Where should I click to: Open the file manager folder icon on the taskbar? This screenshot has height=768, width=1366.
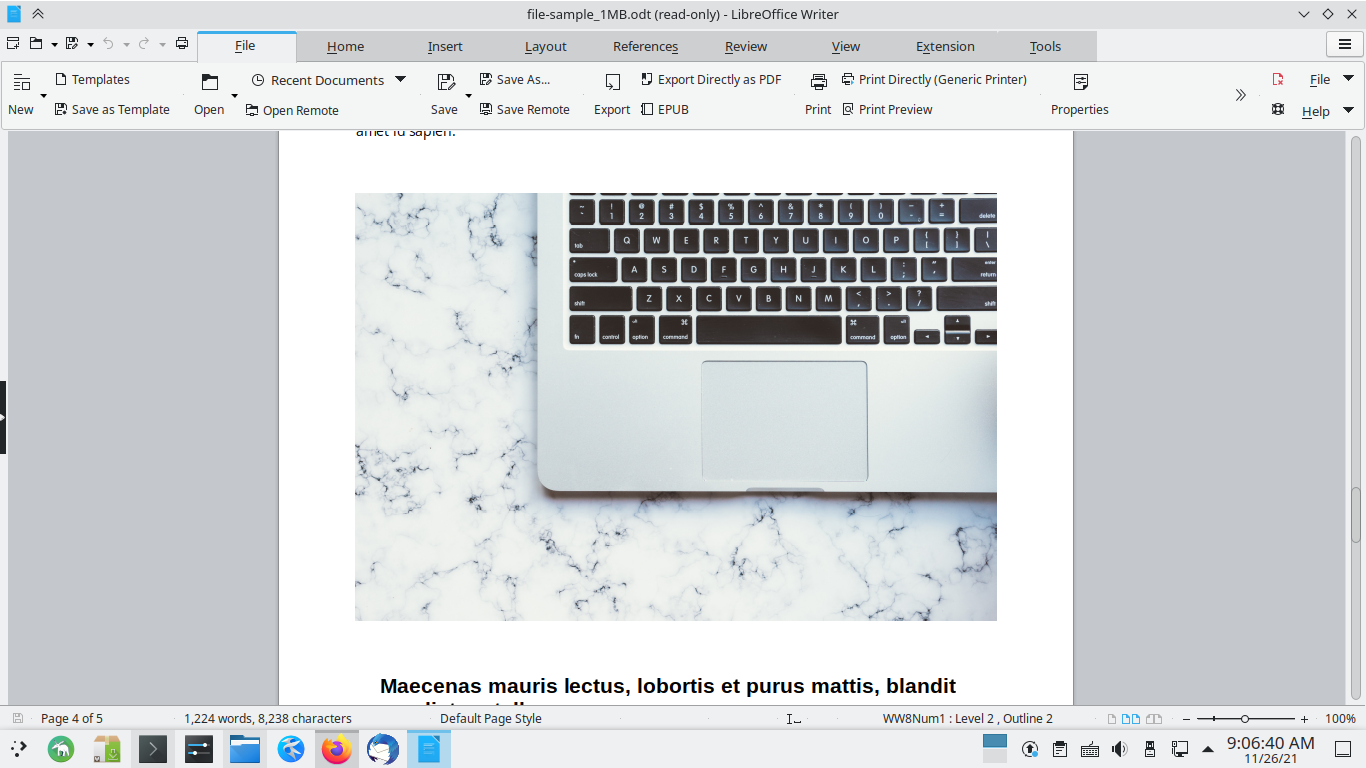pyautogui.click(x=245, y=748)
